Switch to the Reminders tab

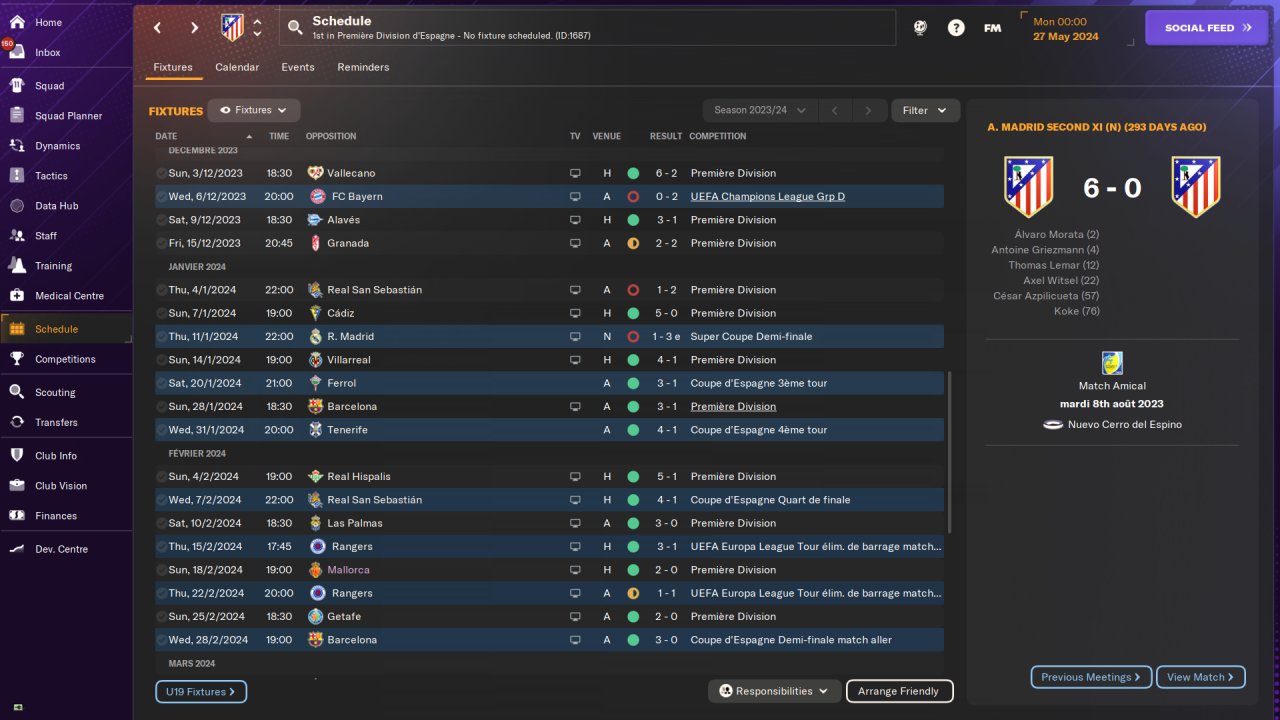point(363,67)
